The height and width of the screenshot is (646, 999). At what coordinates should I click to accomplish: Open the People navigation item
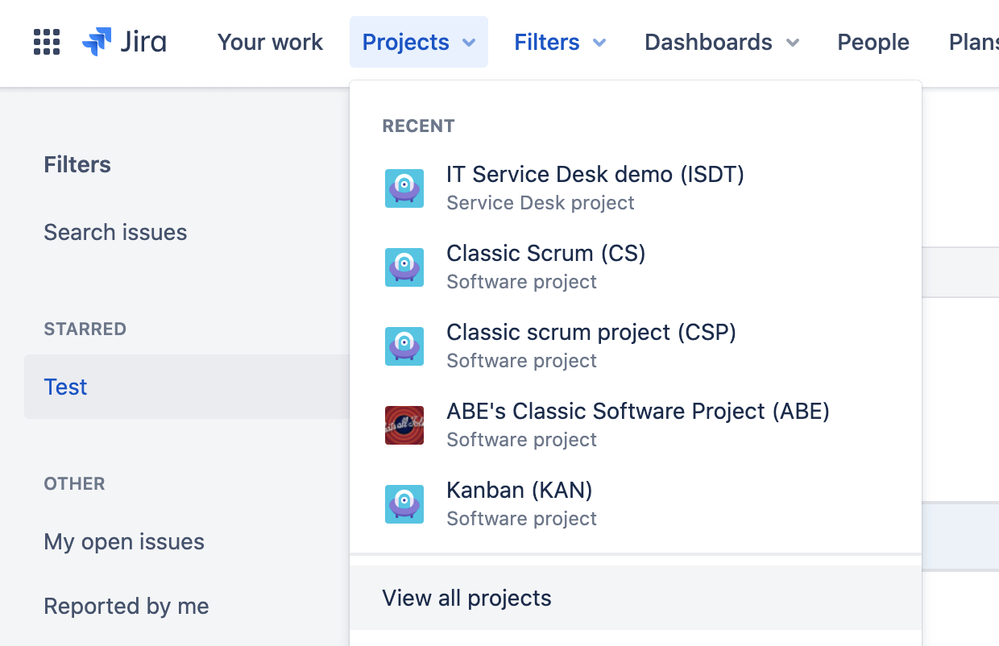click(873, 42)
